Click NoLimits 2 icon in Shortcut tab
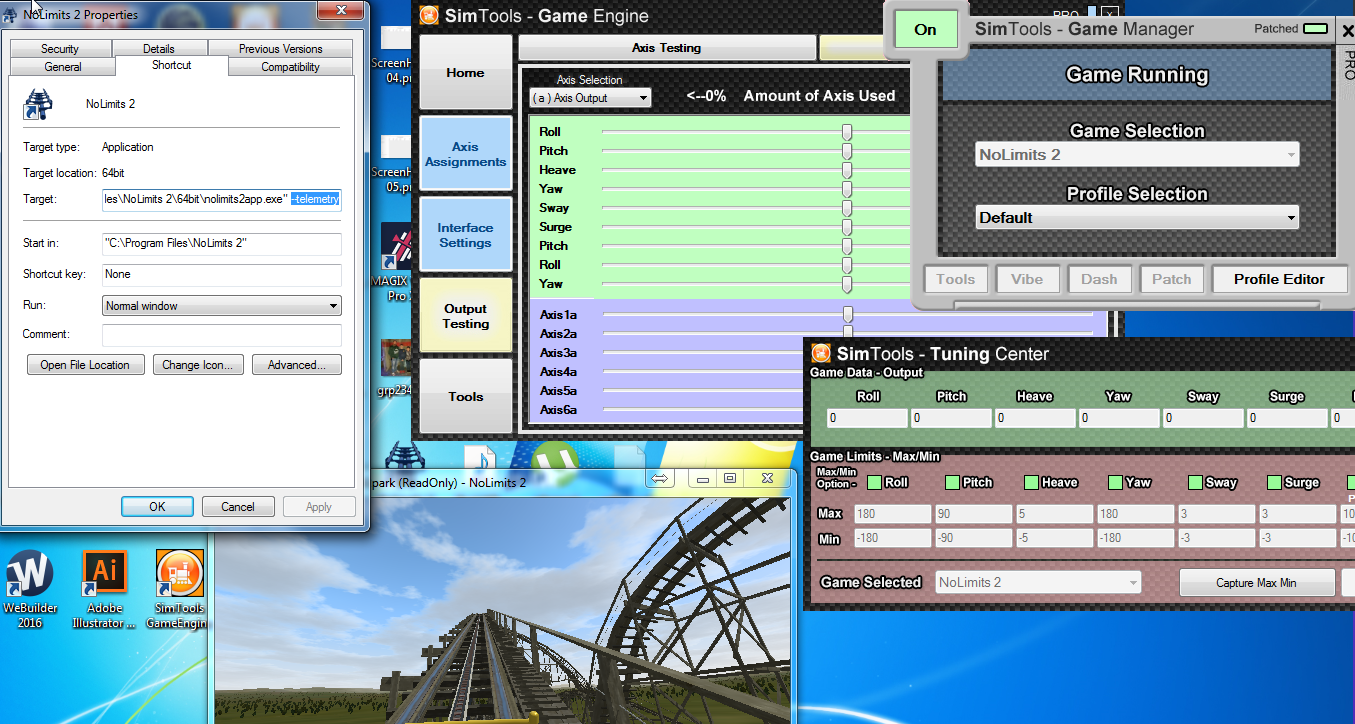Image resolution: width=1355 pixels, height=724 pixels. 40,103
